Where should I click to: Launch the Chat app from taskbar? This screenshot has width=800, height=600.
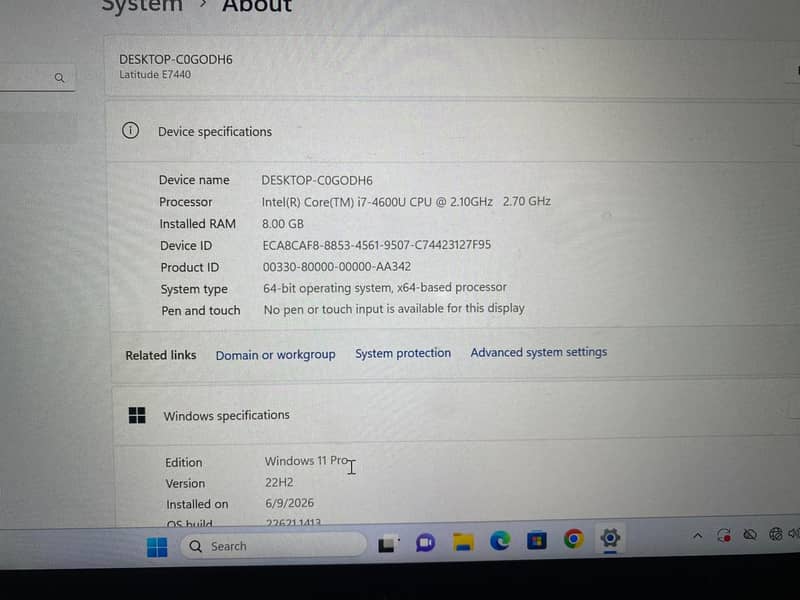pyautogui.click(x=426, y=542)
